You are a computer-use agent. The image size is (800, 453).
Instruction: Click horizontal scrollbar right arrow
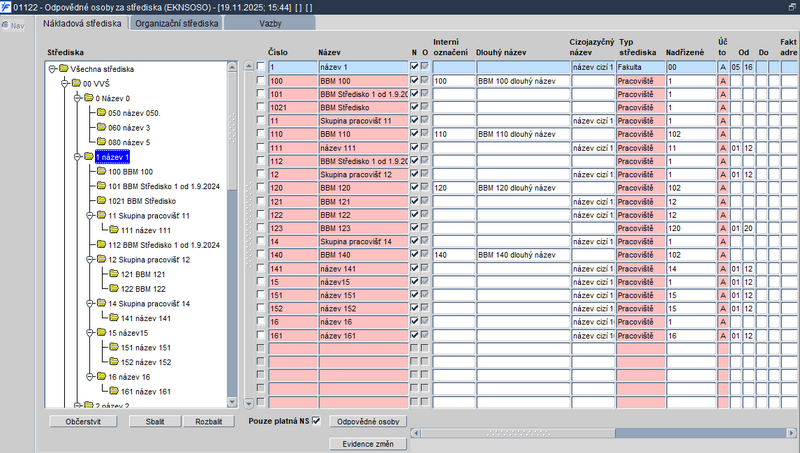(x=792, y=433)
